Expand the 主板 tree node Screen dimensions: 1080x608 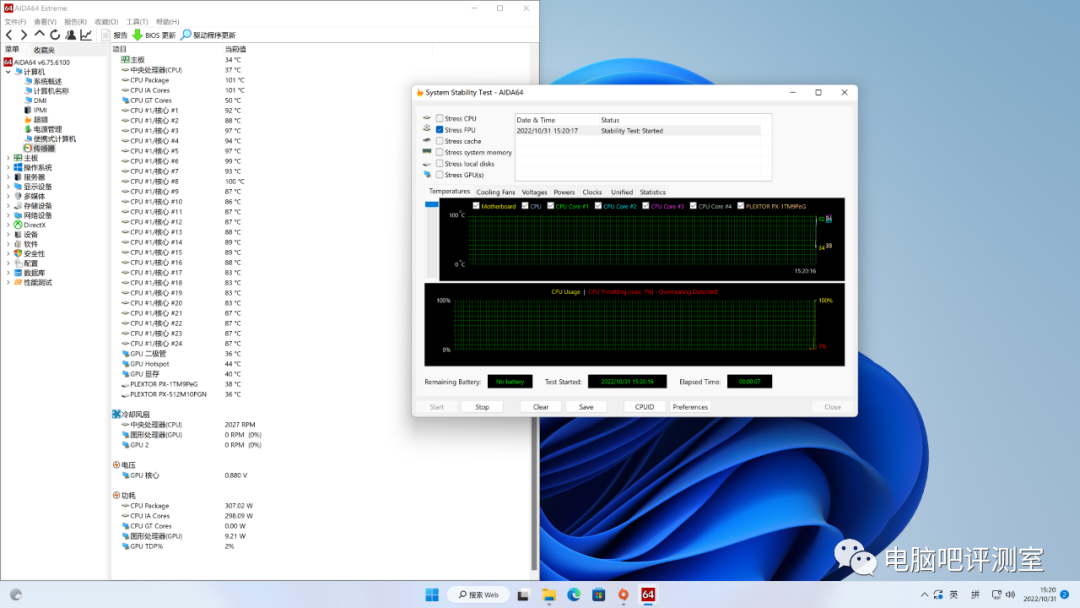tap(8, 158)
